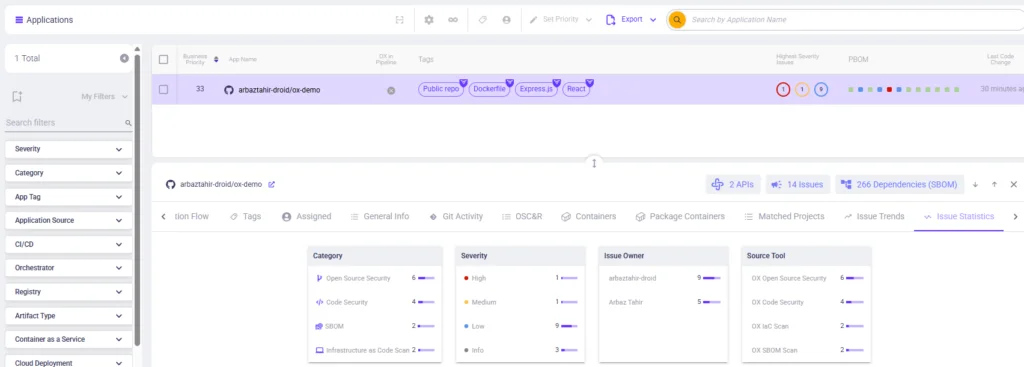The height and width of the screenshot is (367, 1024).
Task: Switch to the General Info tab
Action: 379,216
